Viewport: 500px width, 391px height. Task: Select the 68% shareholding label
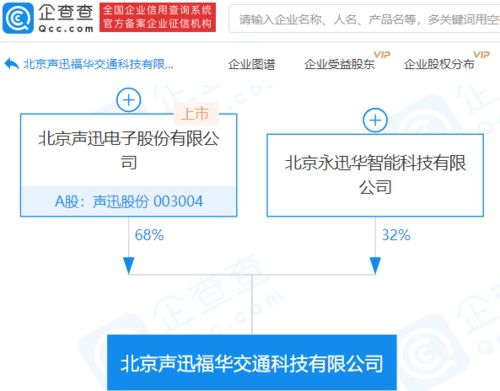149,235
